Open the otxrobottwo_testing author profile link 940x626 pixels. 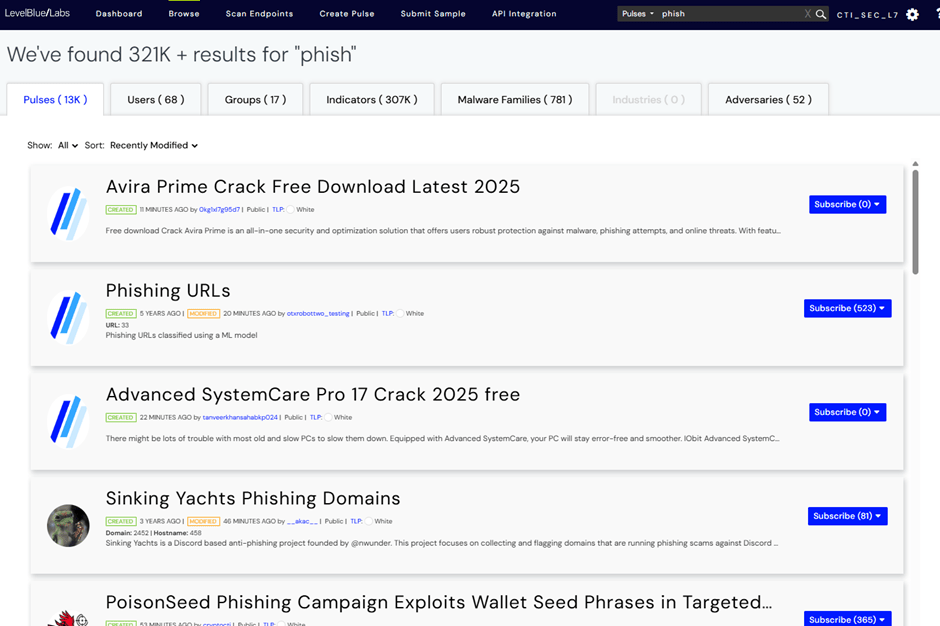point(318,314)
